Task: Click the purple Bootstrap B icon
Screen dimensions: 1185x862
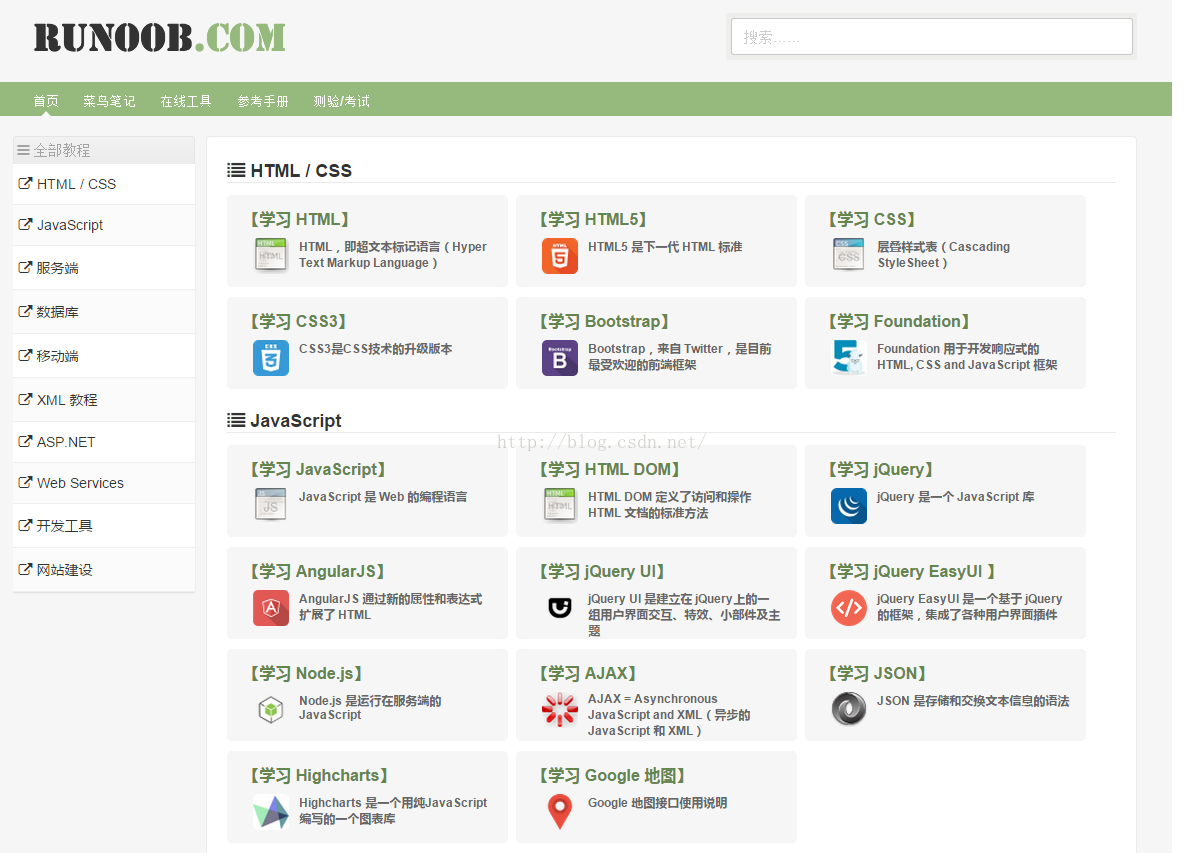Action: click(x=565, y=361)
